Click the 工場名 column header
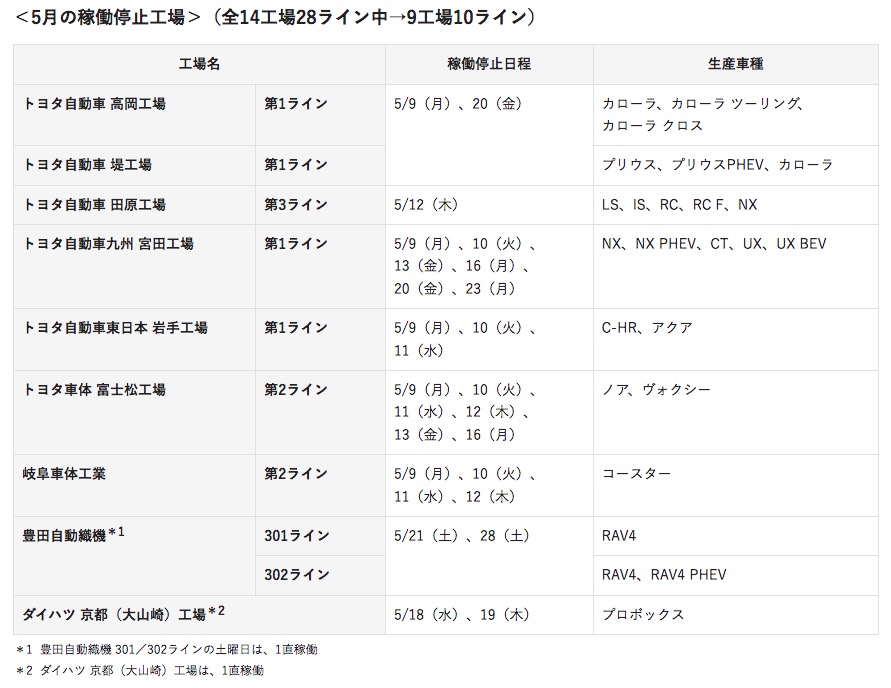This screenshot has width=891, height=688. click(x=199, y=64)
